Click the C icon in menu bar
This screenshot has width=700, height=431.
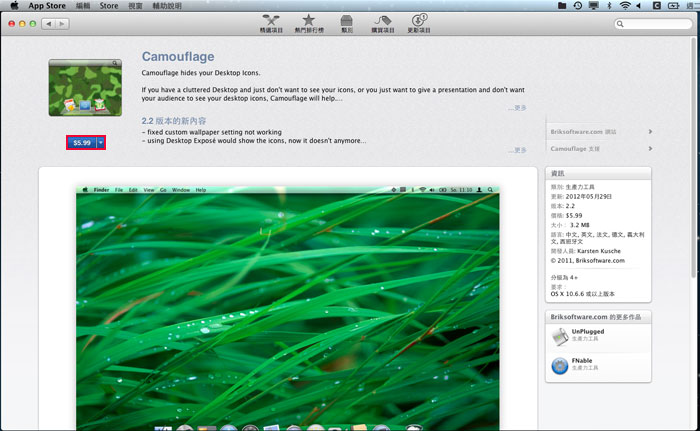657,5
